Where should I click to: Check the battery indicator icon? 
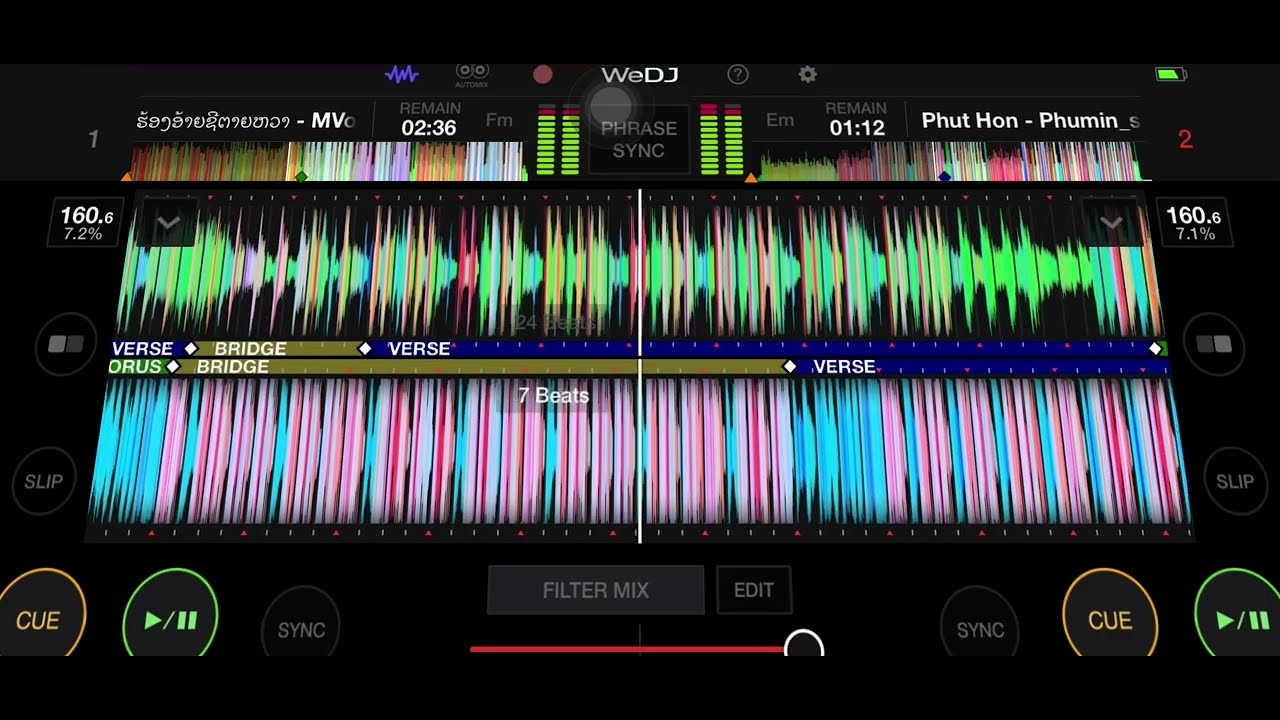1170,74
